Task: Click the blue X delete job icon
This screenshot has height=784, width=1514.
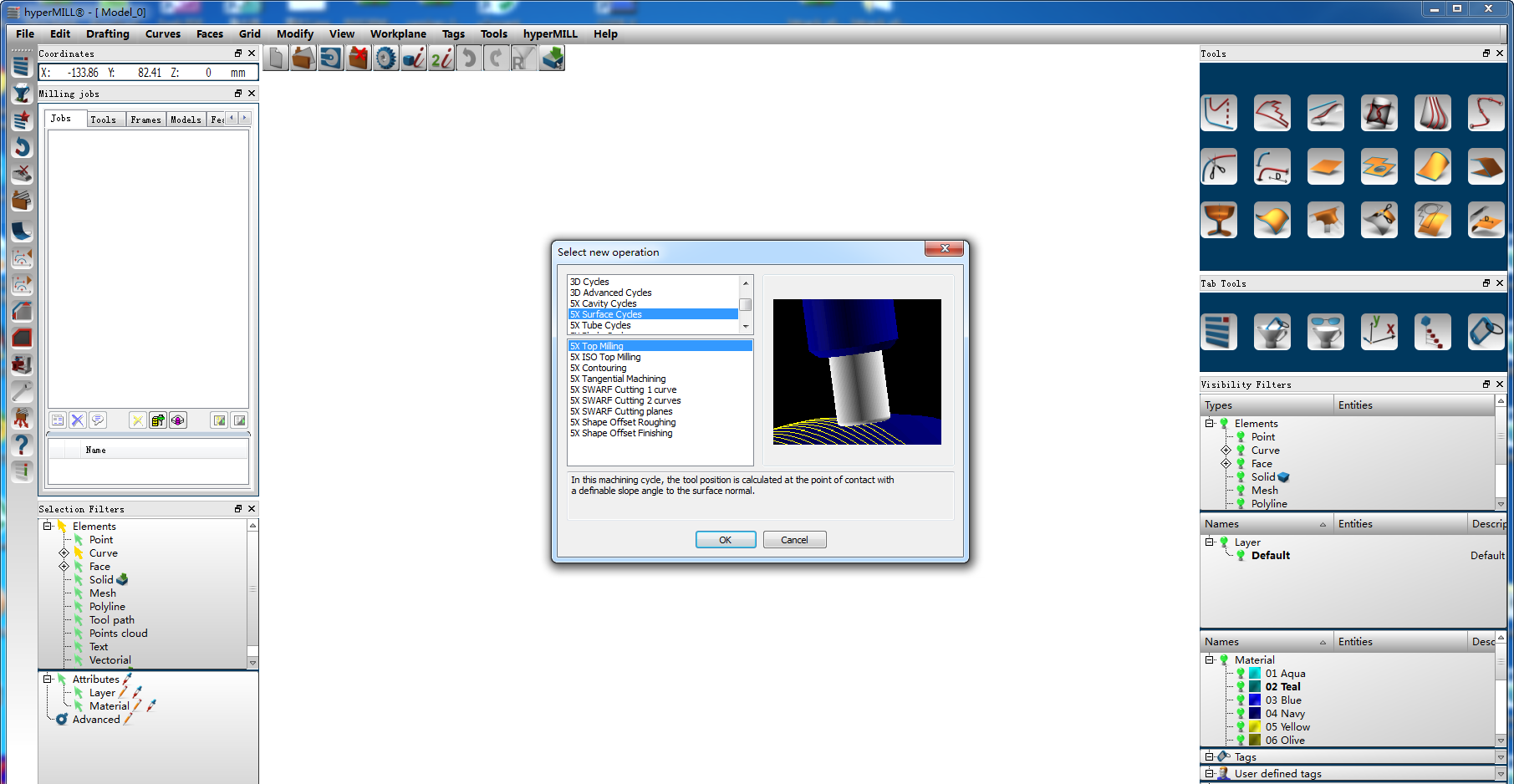Action: point(78,420)
